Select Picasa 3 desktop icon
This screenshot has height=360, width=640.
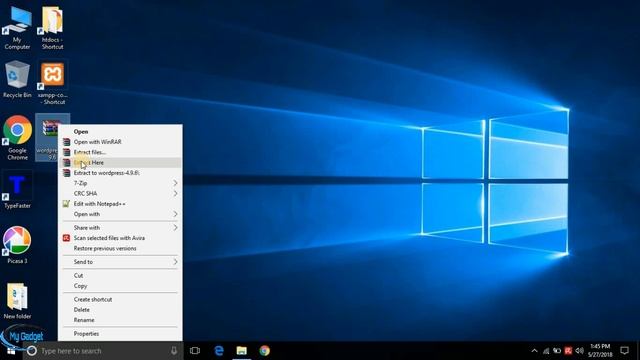[17, 245]
